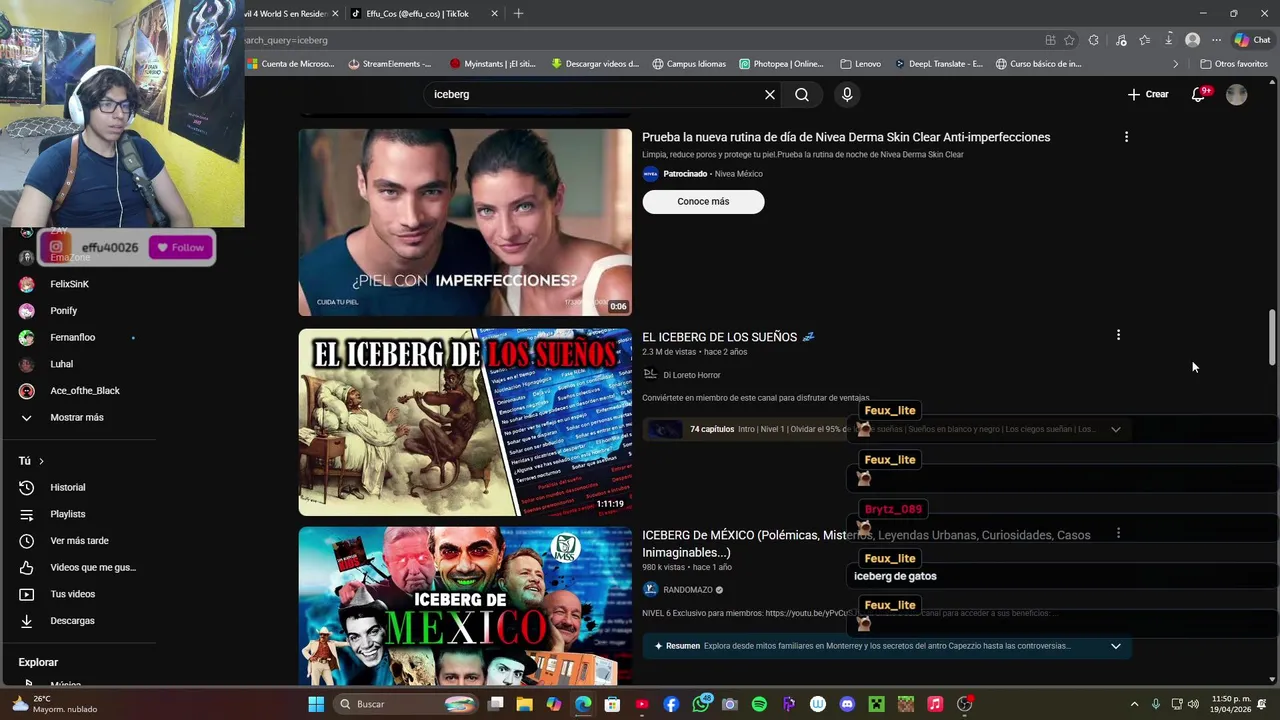Open Spotify from the taskbar
The width and height of the screenshot is (1280, 720).
pos(759,704)
